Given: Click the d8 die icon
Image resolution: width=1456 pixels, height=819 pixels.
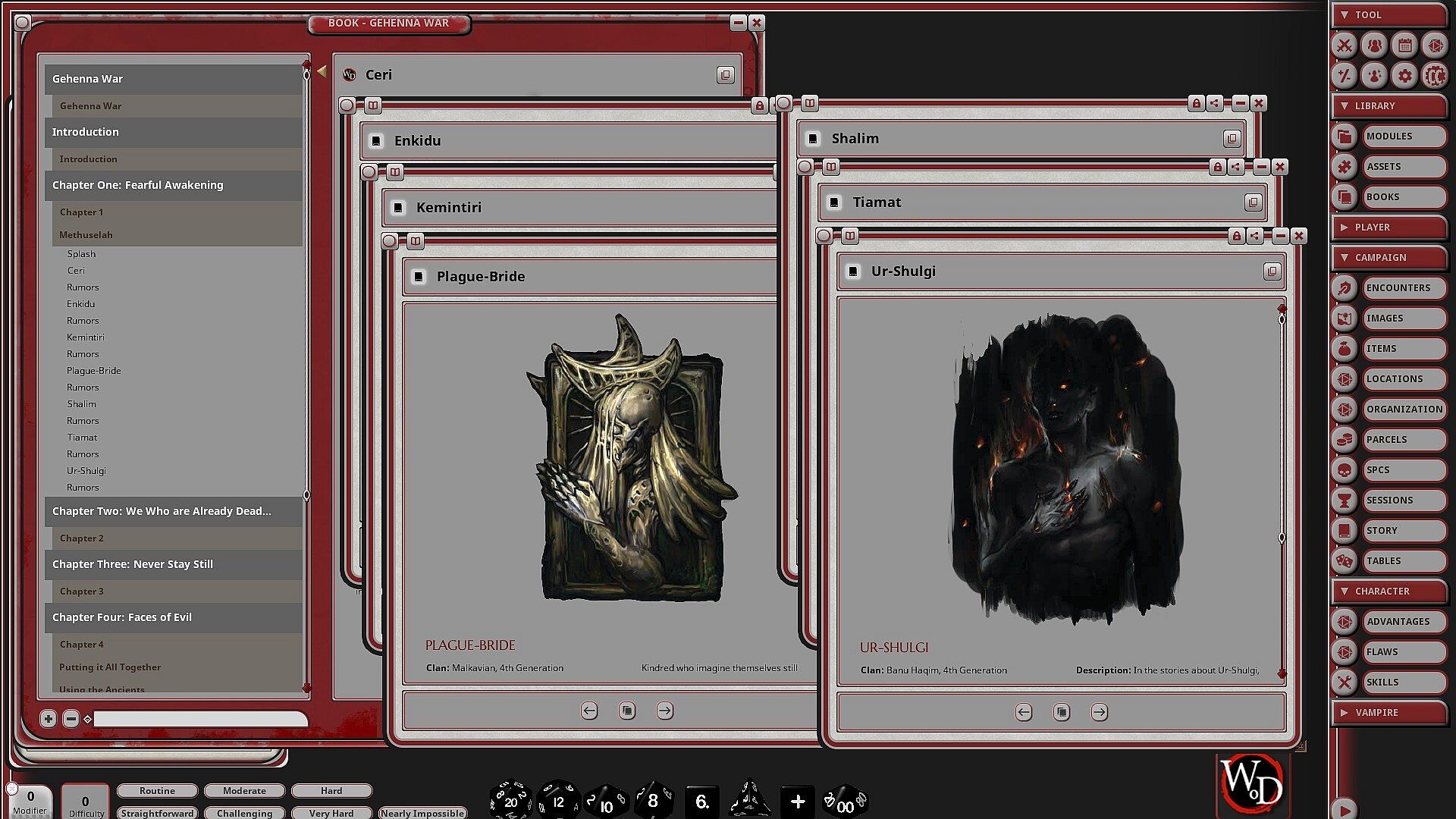Looking at the screenshot, I should click(653, 800).
